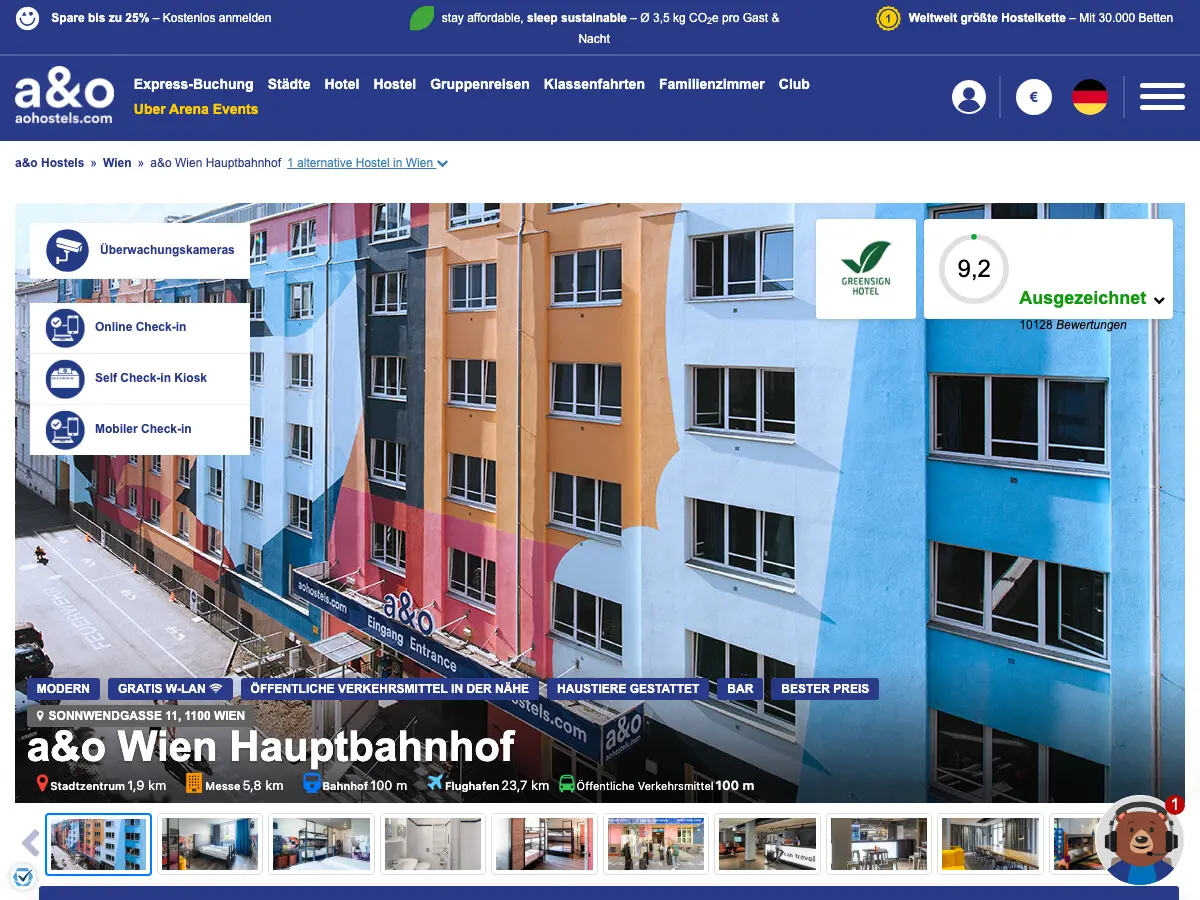Open Städte menu item
1200x900 pixels.
click(289, 84)
